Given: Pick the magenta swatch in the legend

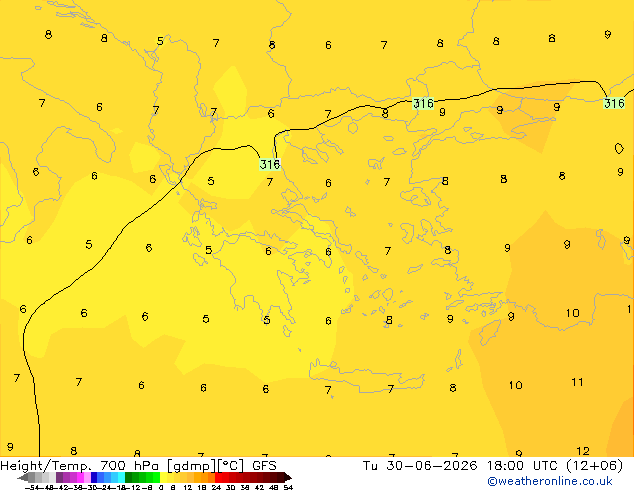Looking at the screenshot, I should pyautogui.click(x=80, y=477).
